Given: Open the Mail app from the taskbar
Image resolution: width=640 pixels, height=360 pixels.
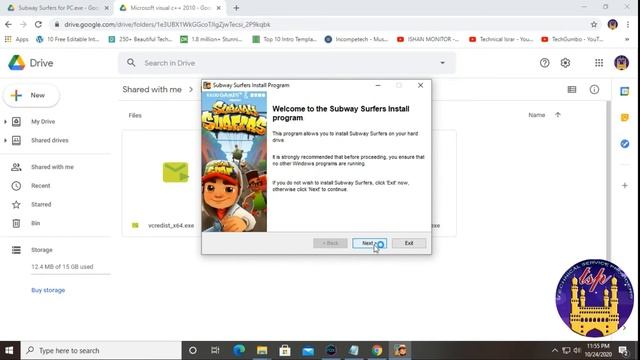Looking at the screenshot, I should 308,350.
